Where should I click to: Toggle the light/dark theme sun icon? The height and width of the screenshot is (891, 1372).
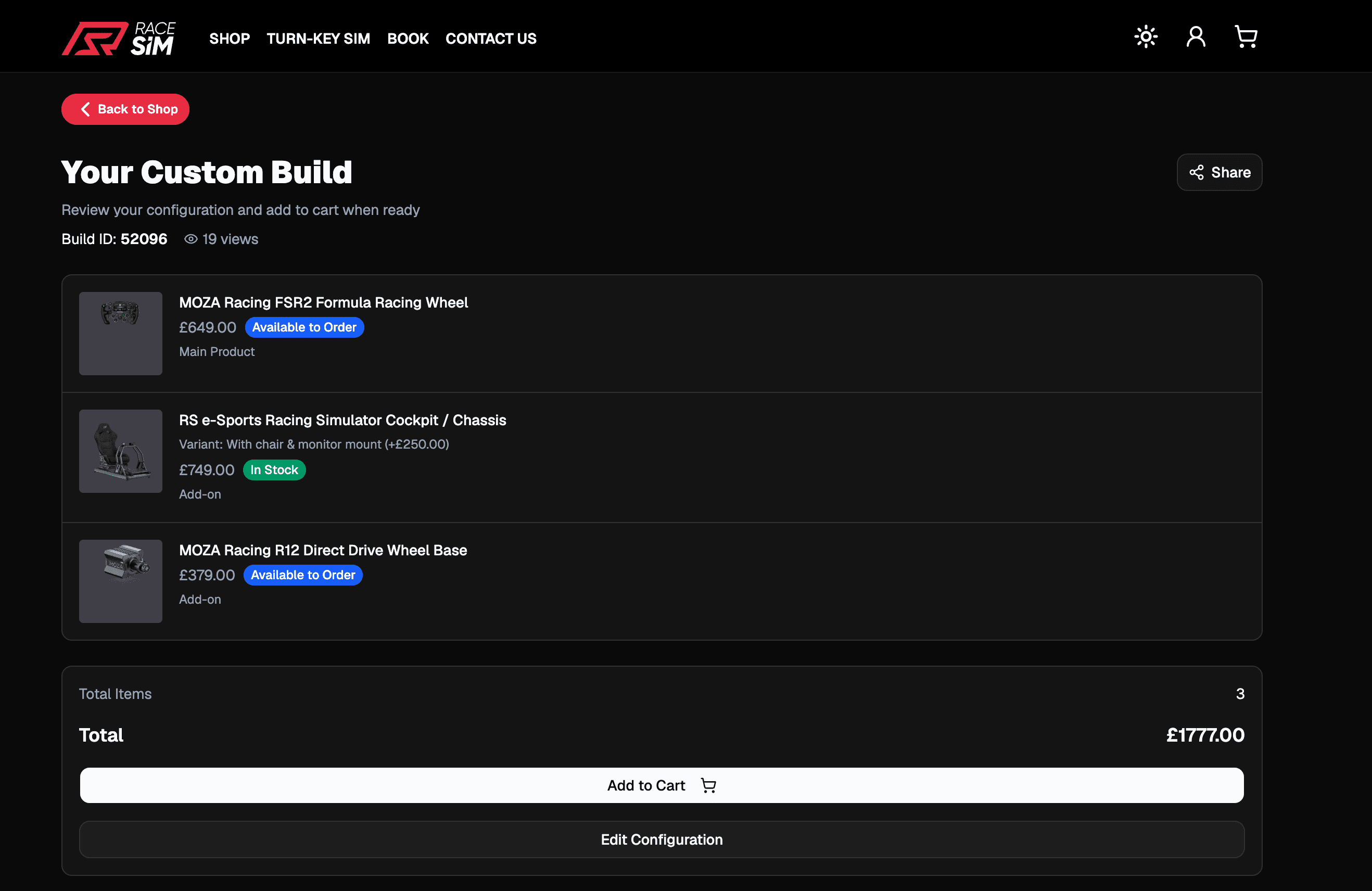click(1146, 37)
